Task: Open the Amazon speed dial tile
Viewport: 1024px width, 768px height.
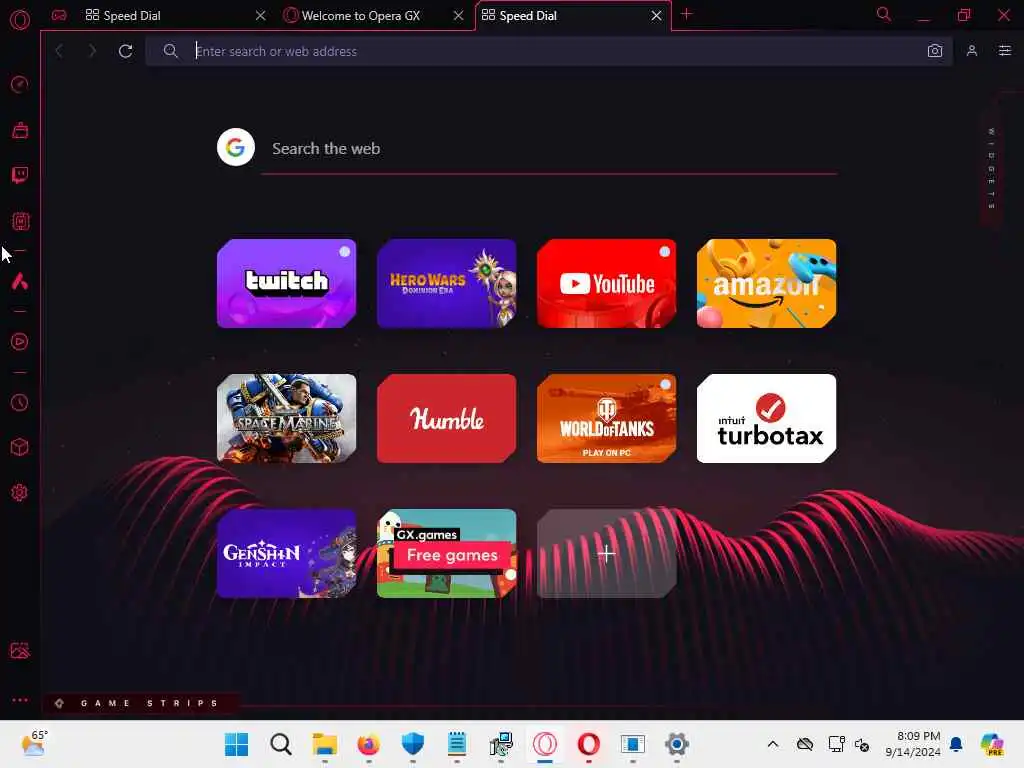Action: coord(767,283)
